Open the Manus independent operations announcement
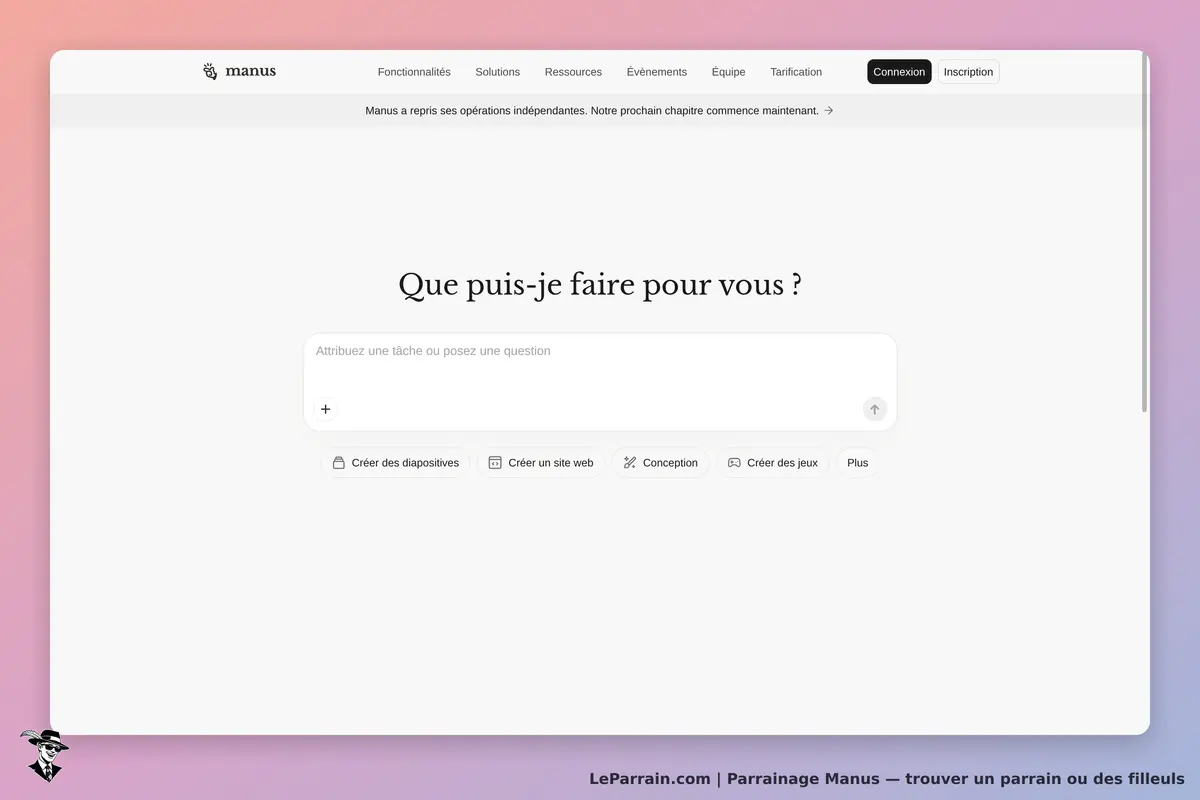 click(x=599, y=111)
